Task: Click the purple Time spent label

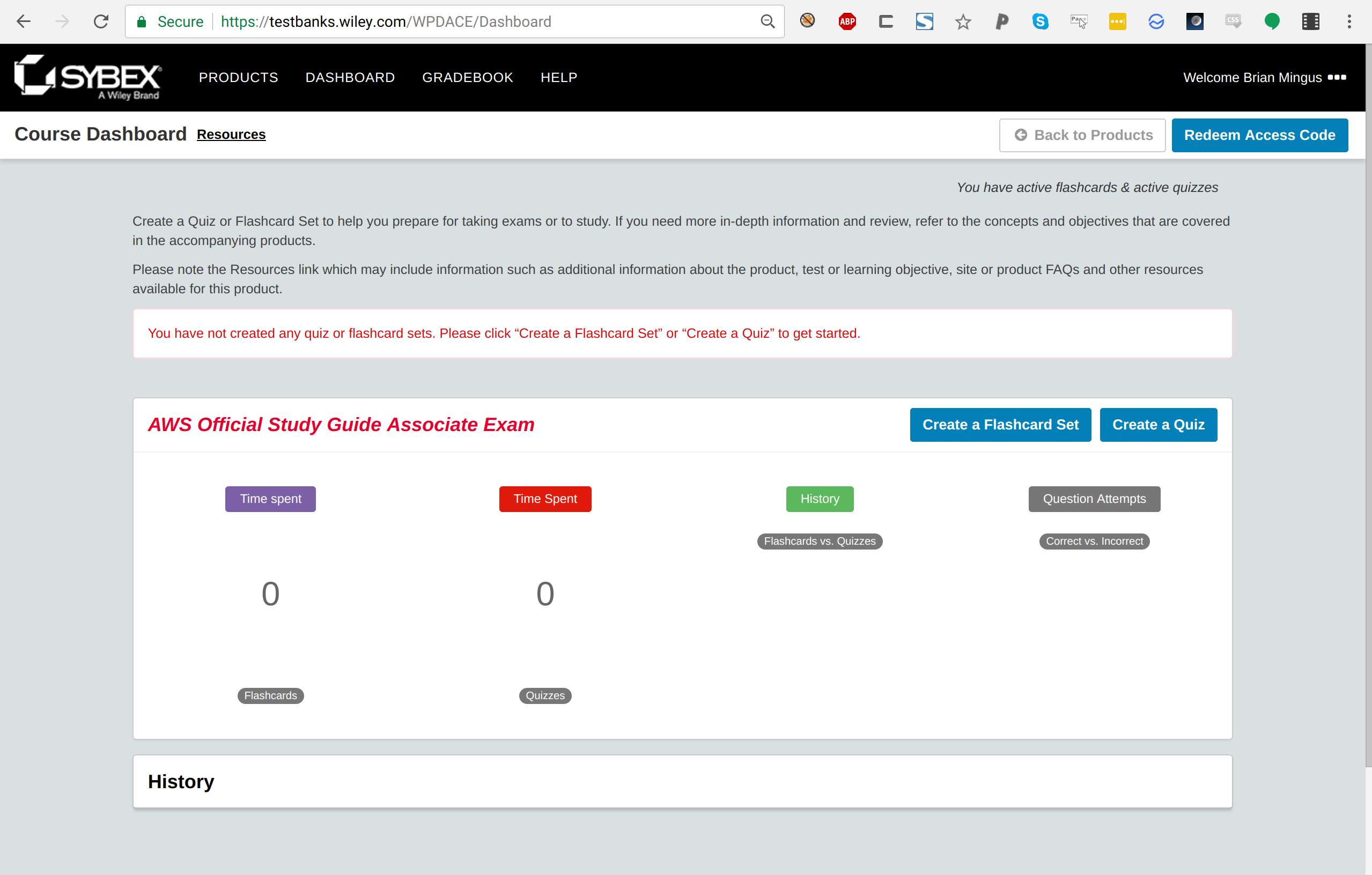Action: pos(270,499)
